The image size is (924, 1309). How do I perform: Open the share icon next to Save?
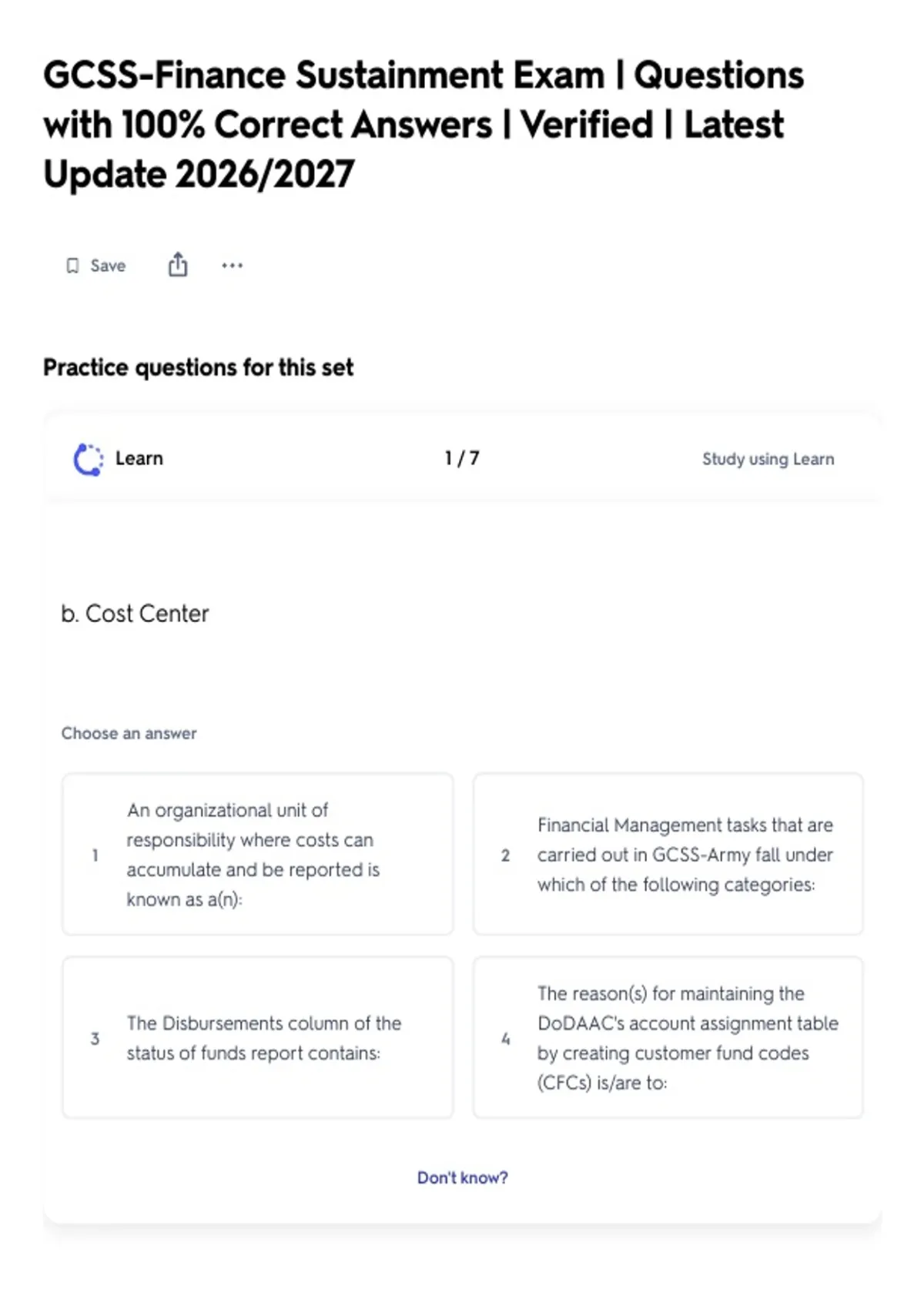point(178,264)
